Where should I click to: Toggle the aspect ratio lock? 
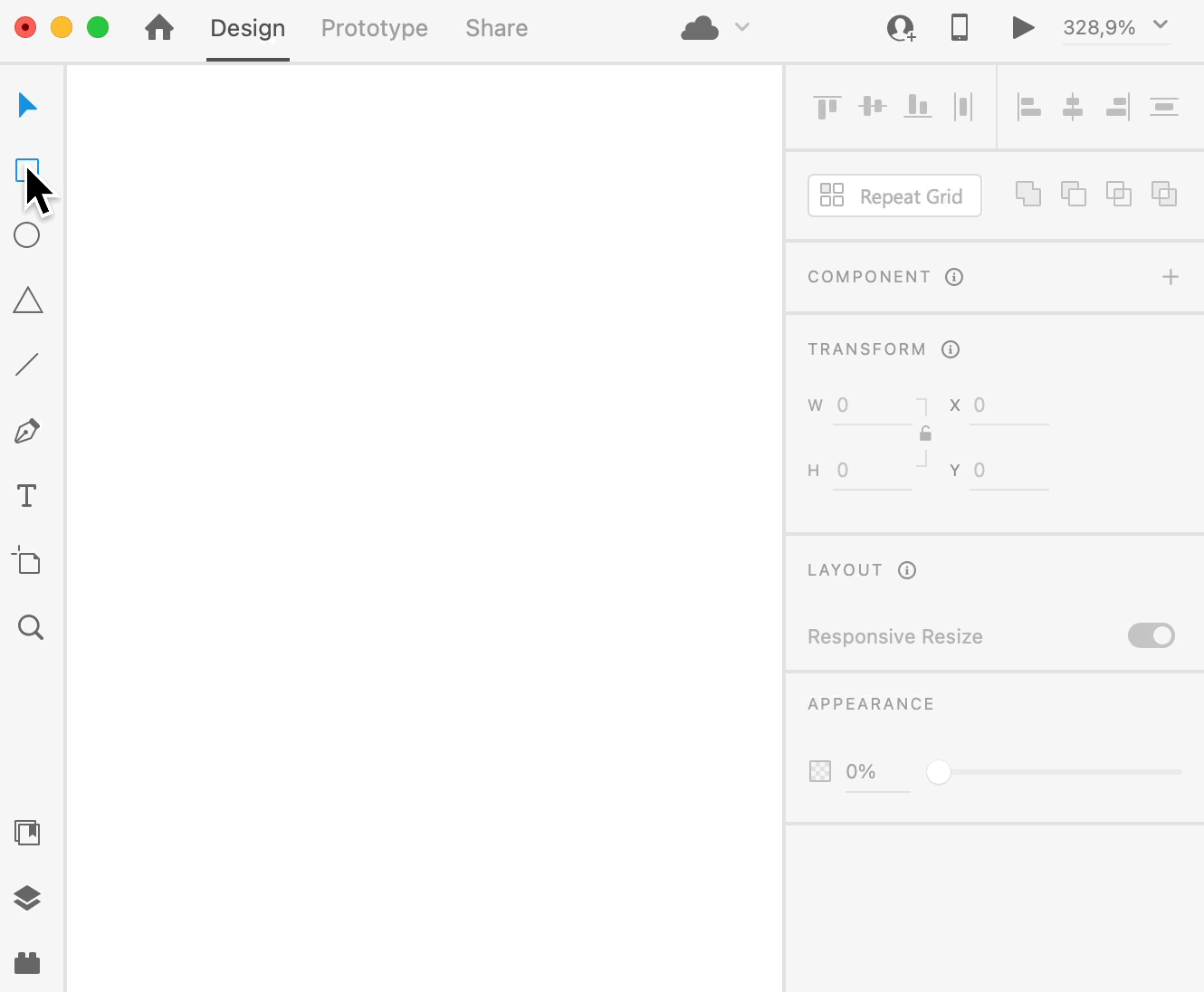tap(925, 434)
